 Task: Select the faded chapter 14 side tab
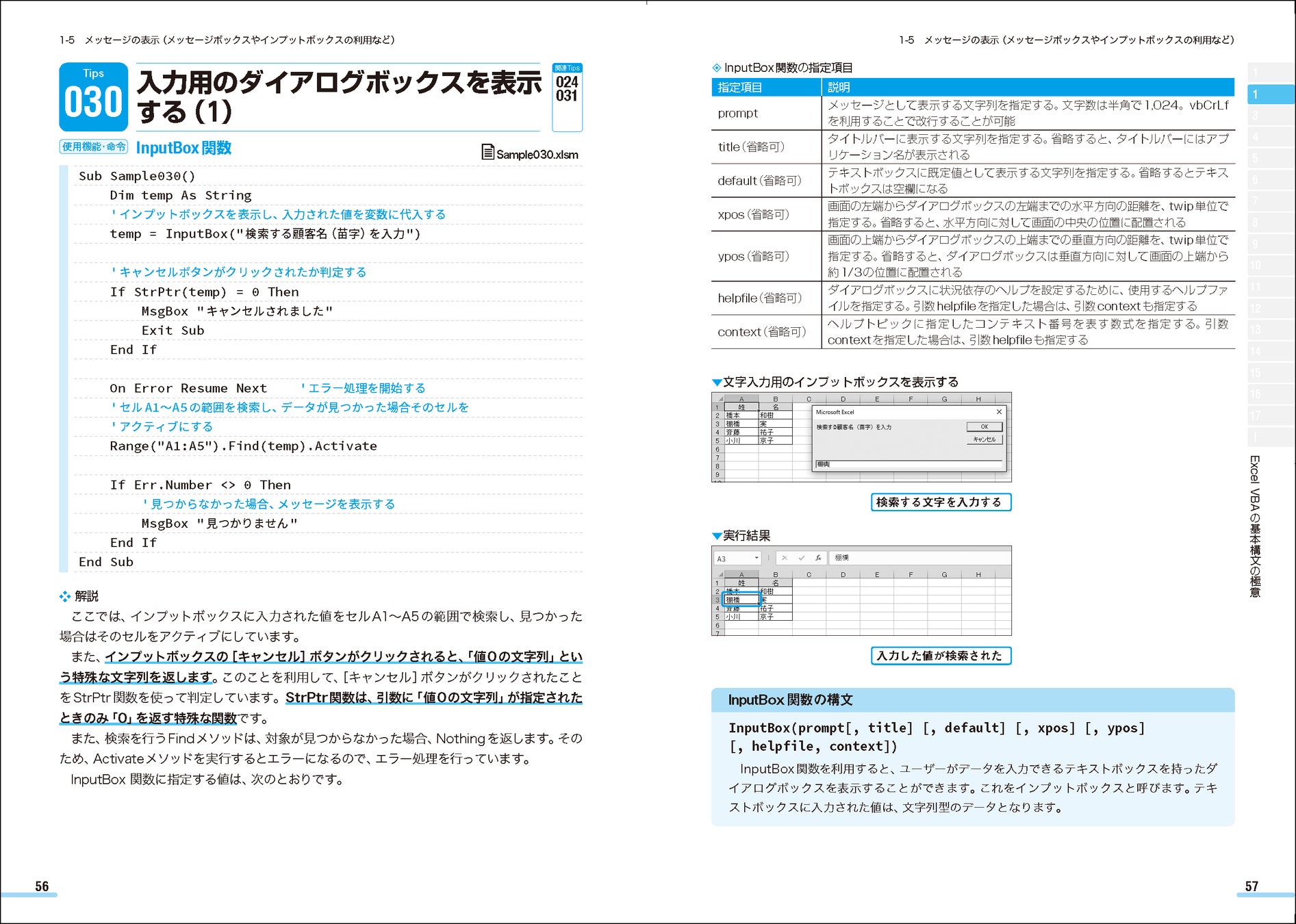(1271, 351)
